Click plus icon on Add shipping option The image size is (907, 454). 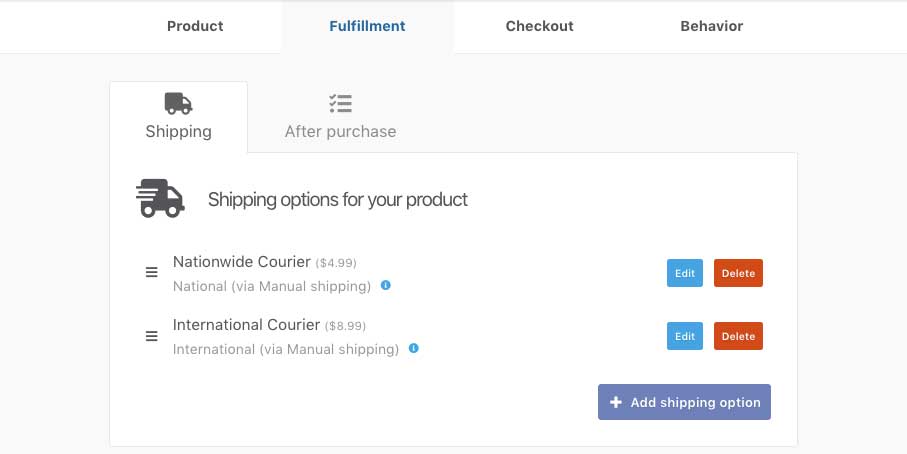point(616,402)
